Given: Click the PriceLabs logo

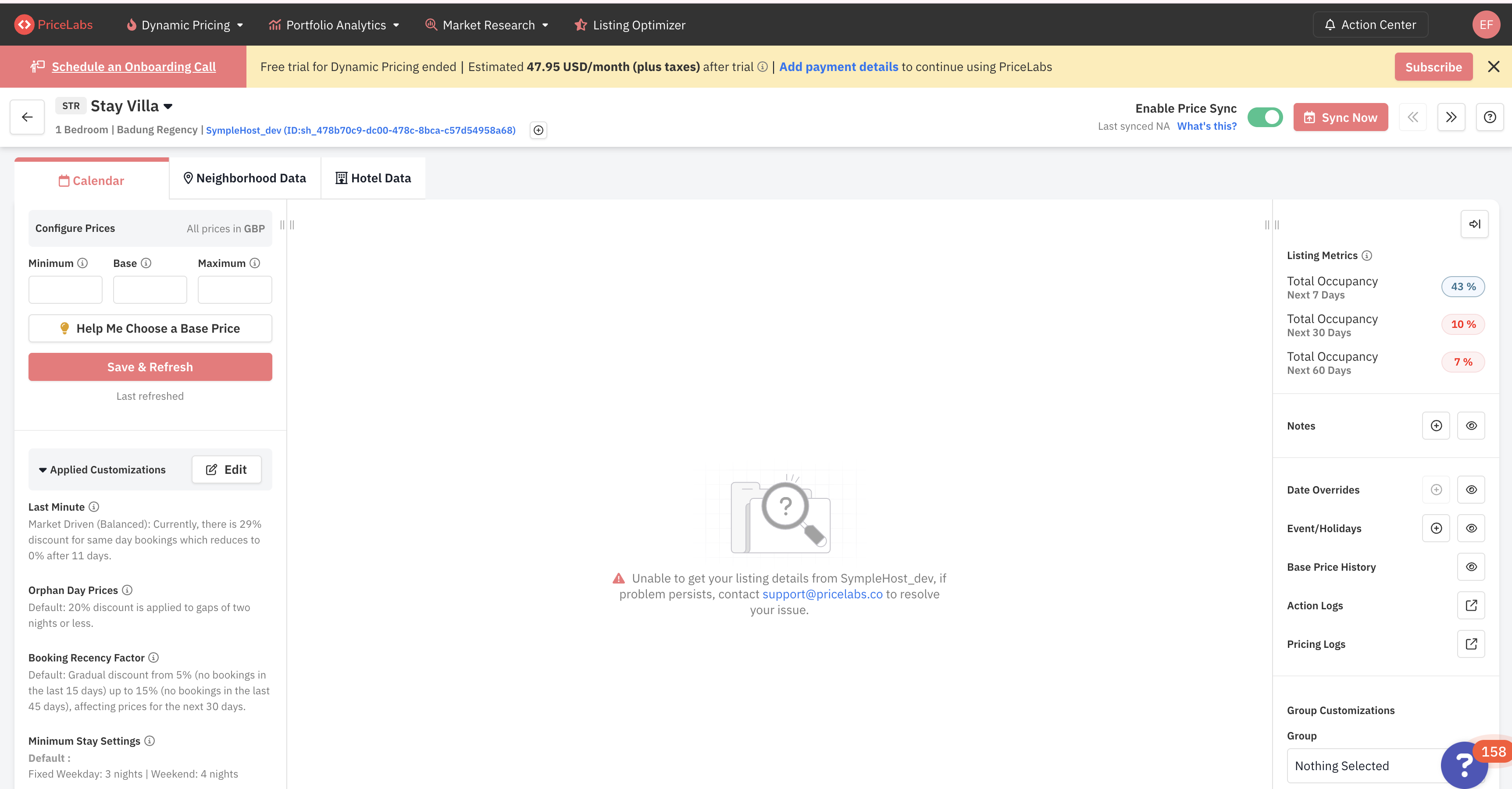Looking at the screenshot, I should point(53,25).
